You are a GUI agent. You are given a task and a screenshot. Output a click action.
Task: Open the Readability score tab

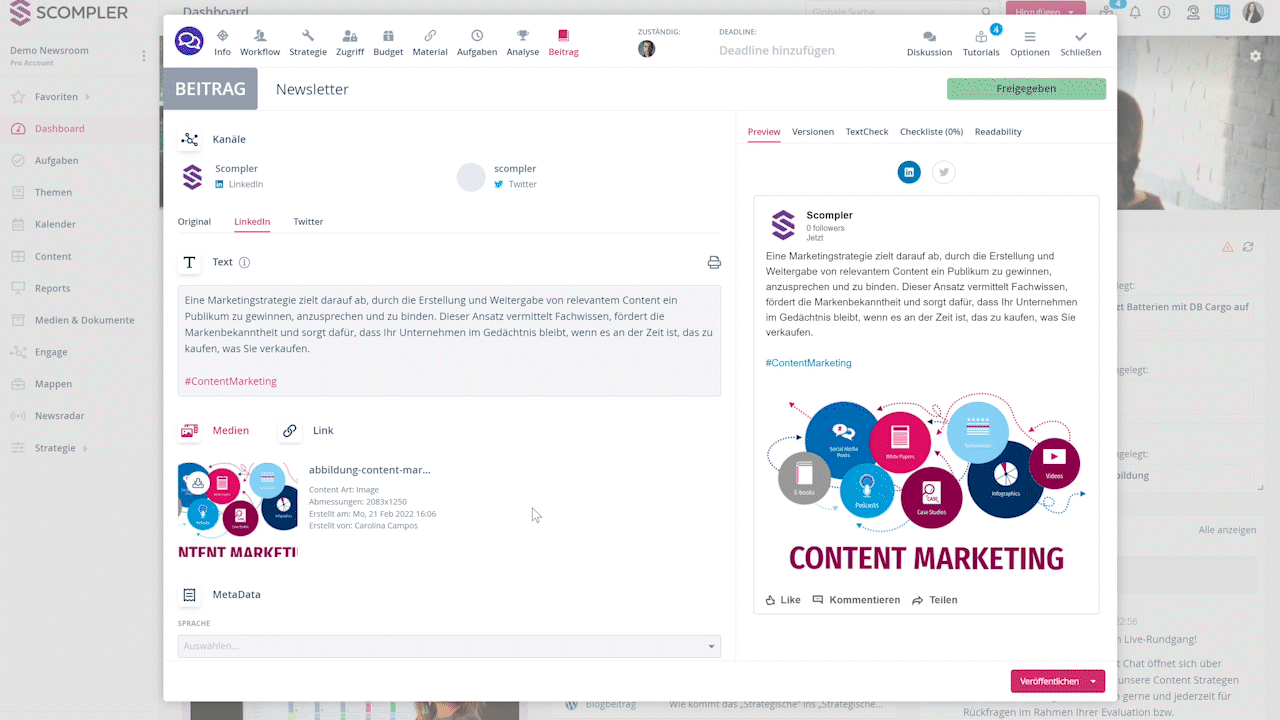pos(998,132)
